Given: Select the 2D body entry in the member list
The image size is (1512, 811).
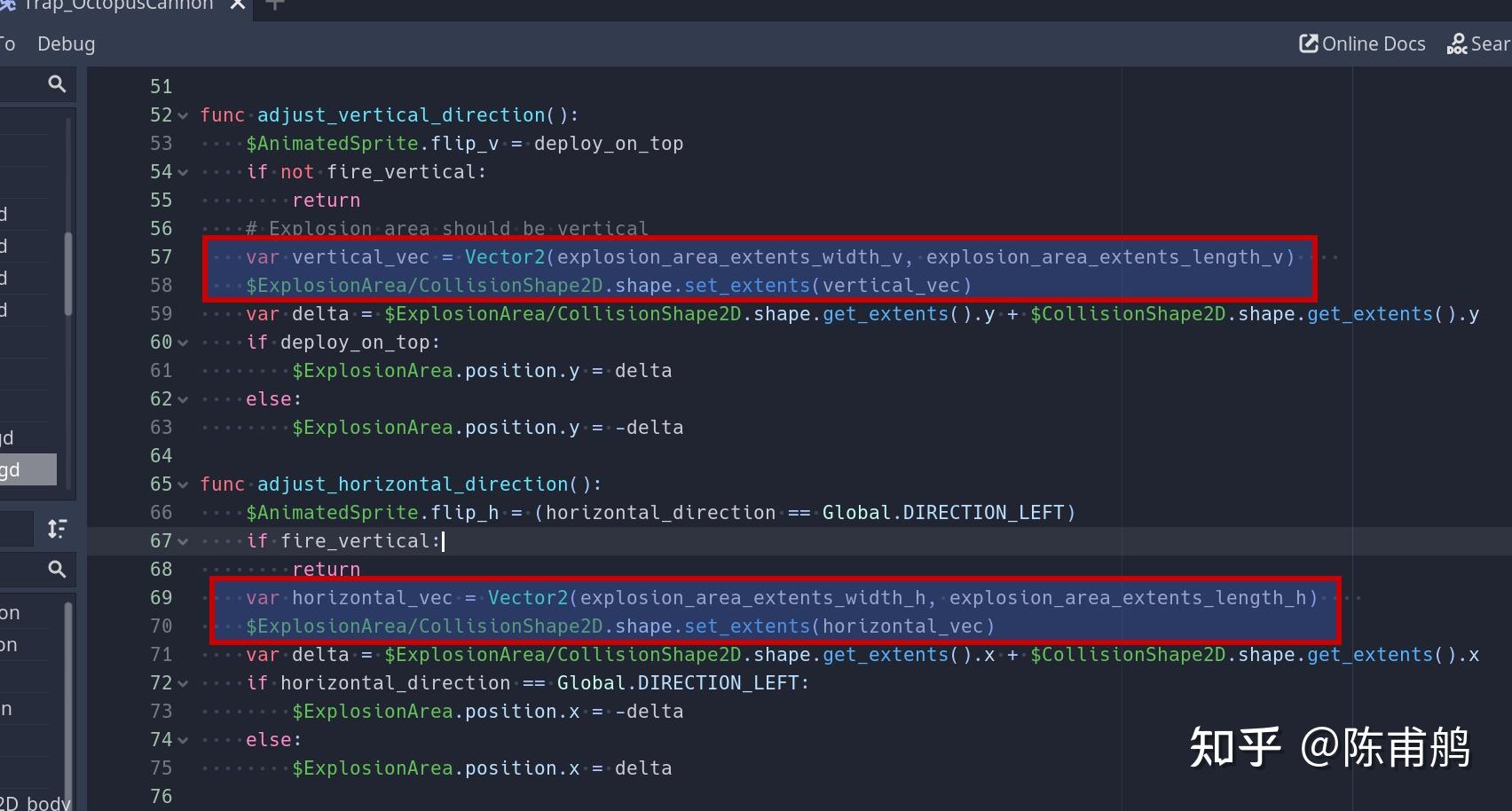Looking at the screenshot, I should pyautogui.click(x=35, y=801).
